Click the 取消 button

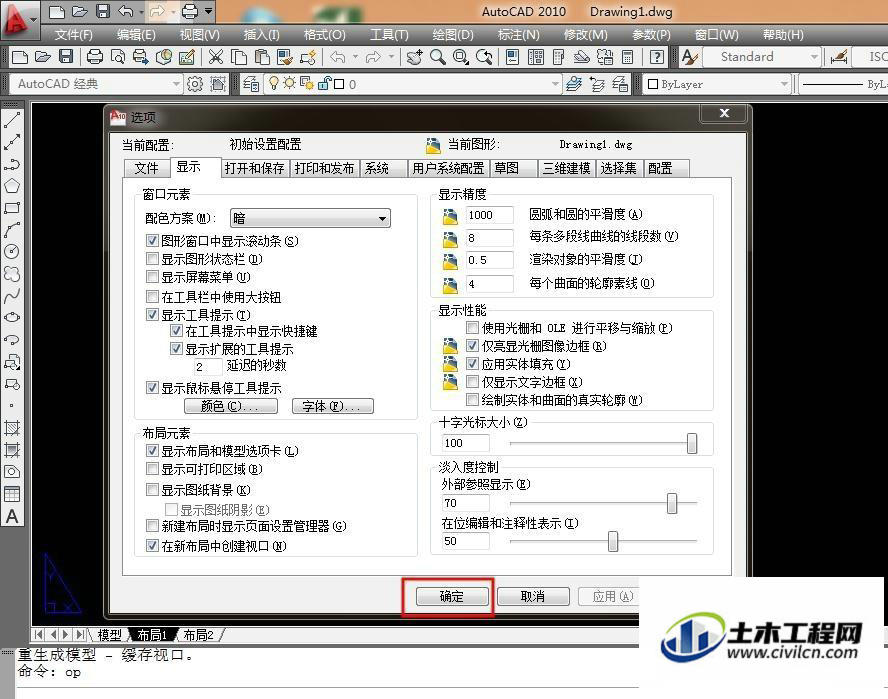(x=533, y=596)
